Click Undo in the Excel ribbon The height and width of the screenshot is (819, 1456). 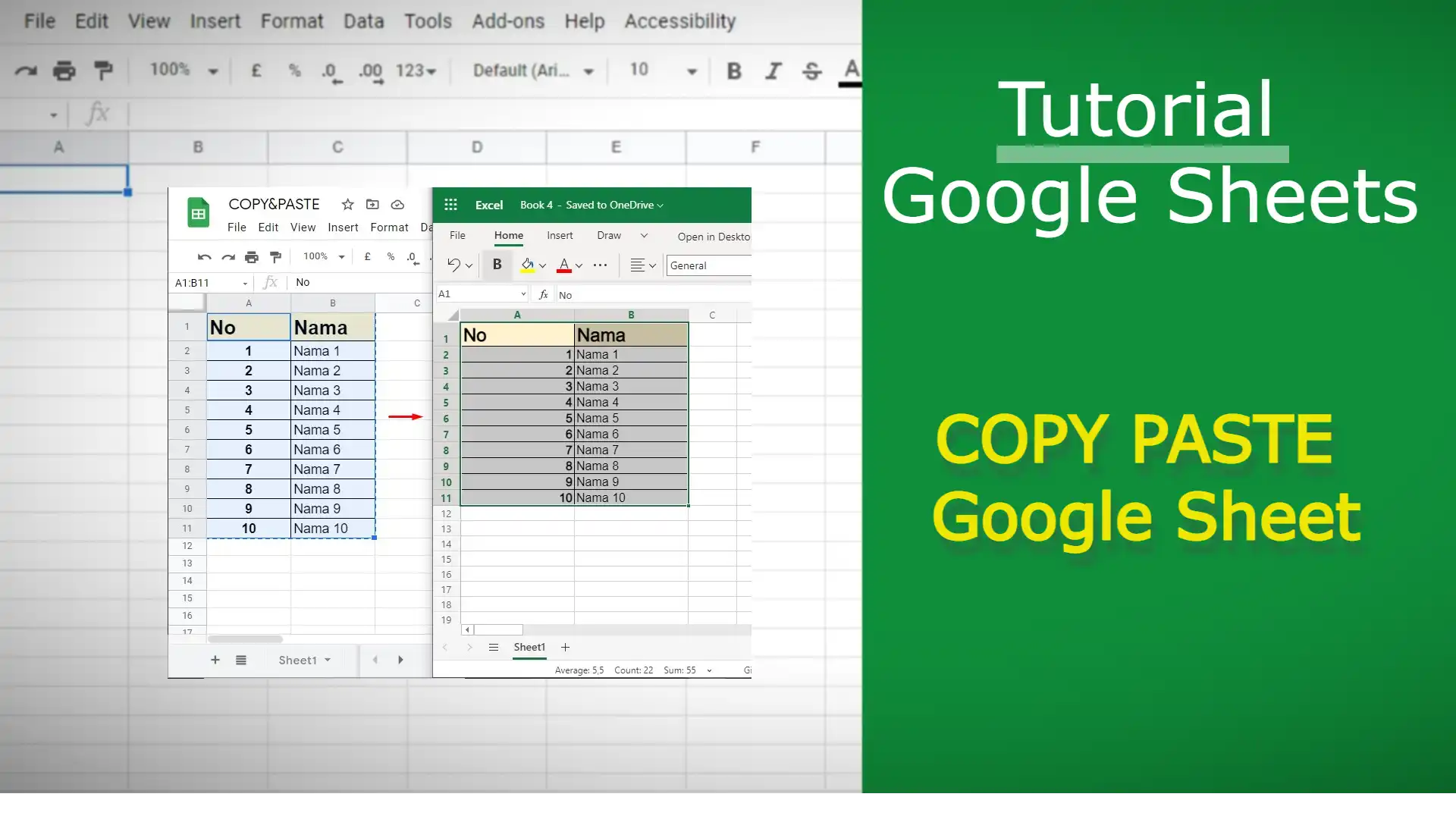pyautogui.click(x=453, y=265)
